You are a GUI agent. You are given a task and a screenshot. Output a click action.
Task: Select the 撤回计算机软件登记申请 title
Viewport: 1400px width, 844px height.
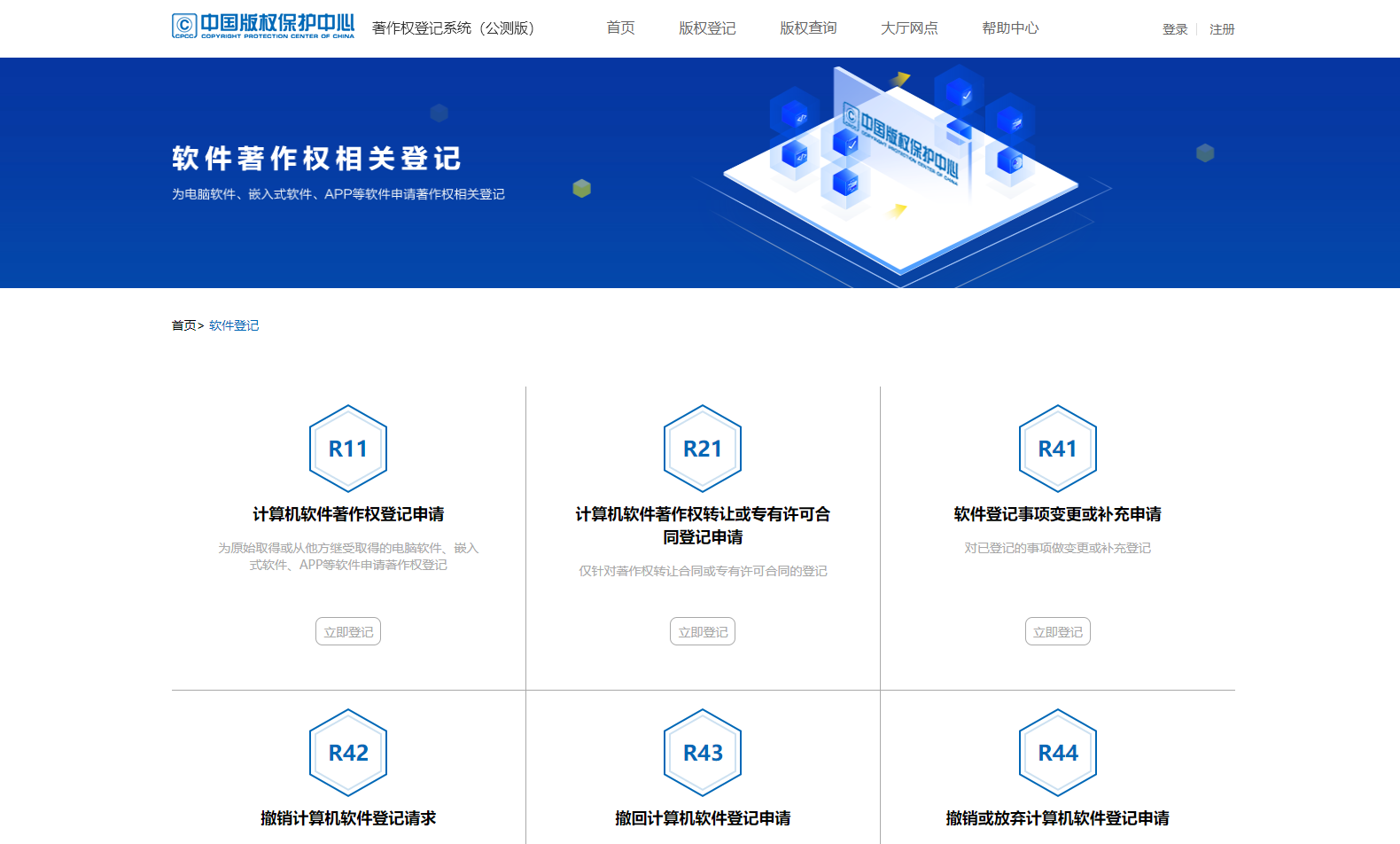click(x=703, y=818)
